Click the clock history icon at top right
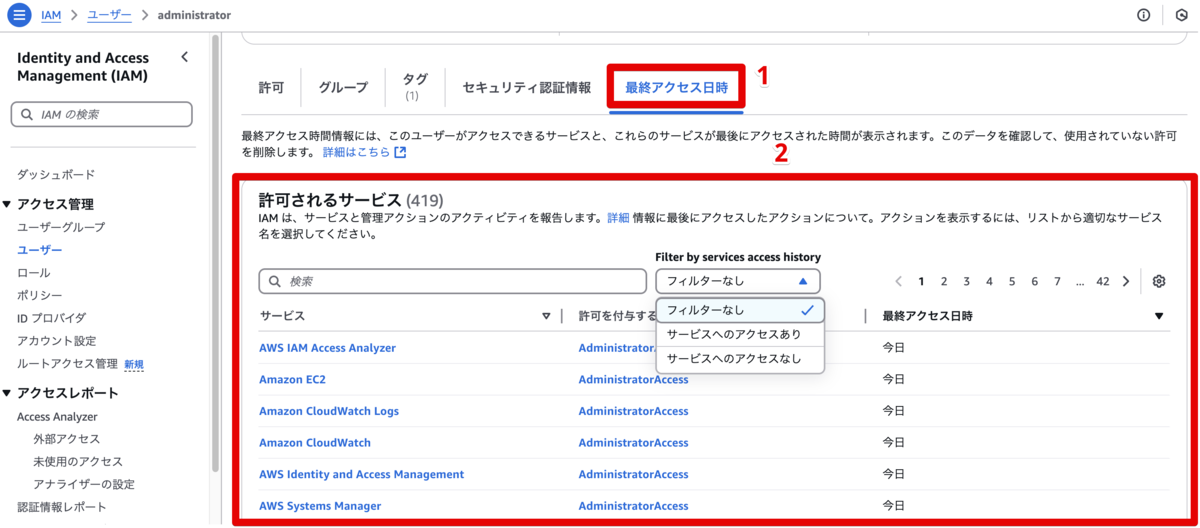Viewport: 1200px width, 528px height. [x=1182, y=15]
